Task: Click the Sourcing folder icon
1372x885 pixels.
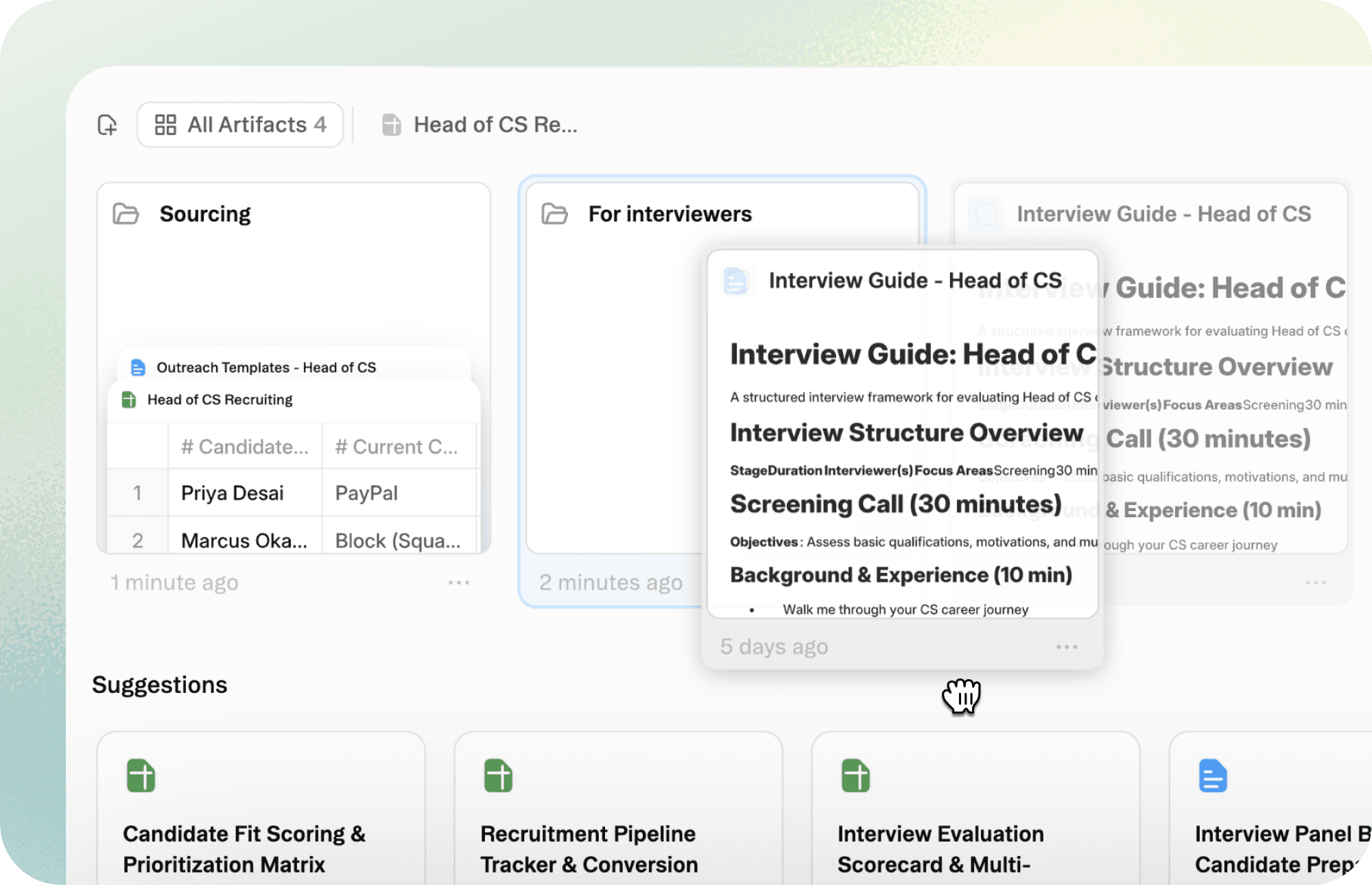Action: [x=126, y=214]
